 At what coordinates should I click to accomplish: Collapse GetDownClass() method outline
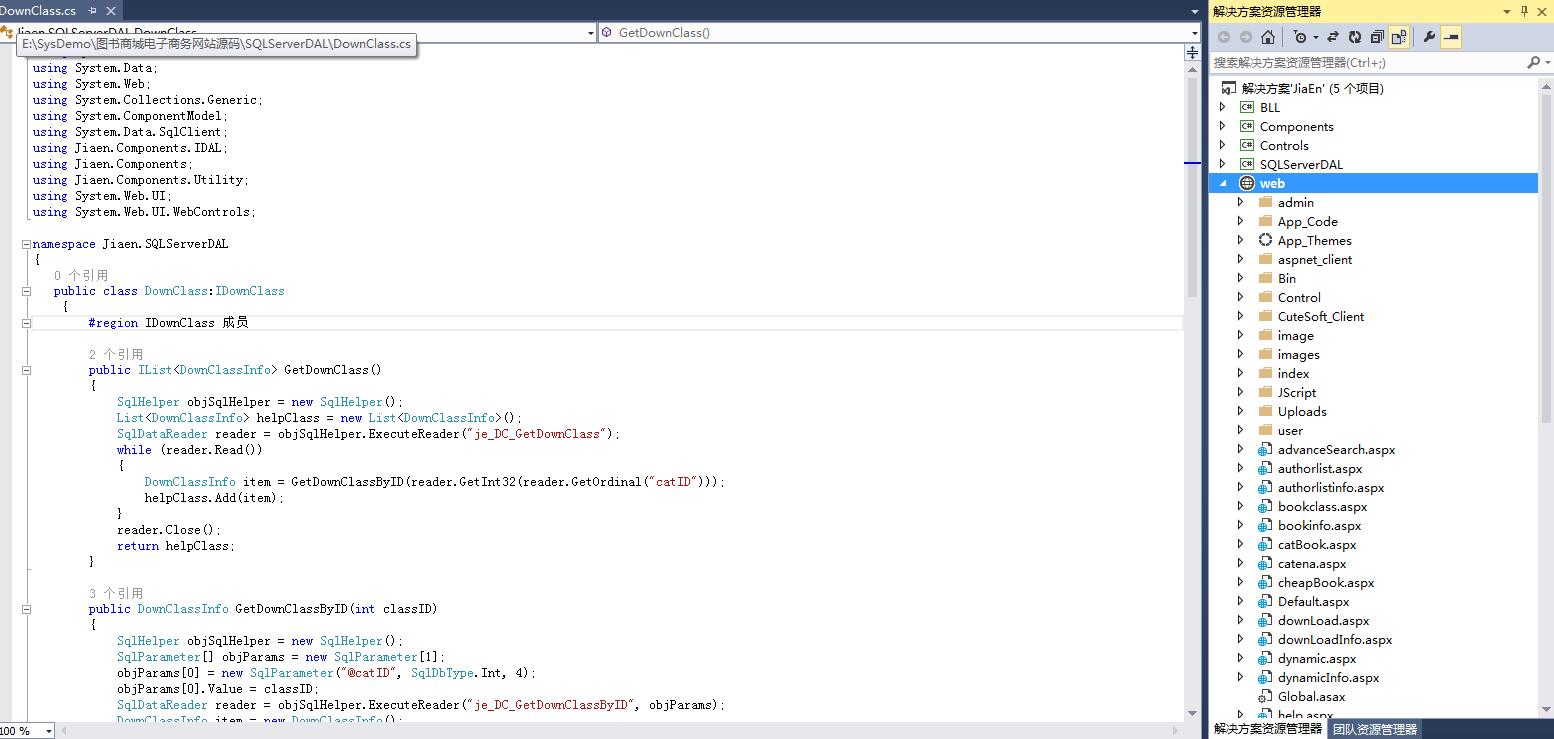point(27,370)
